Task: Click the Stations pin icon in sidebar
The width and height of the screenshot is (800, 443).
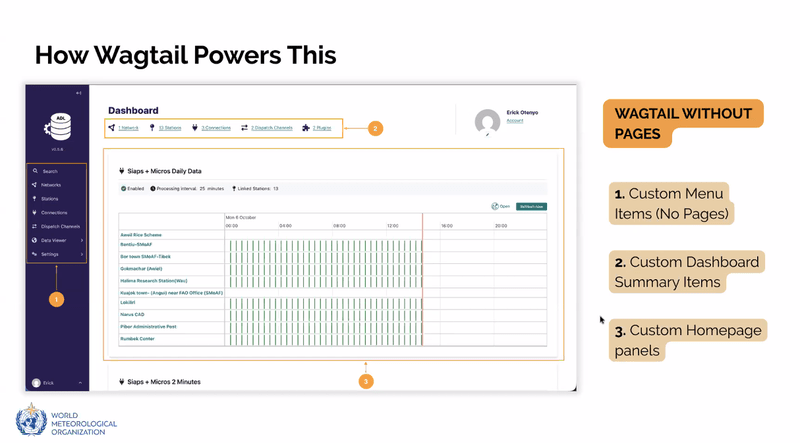Action: point(35,199)
